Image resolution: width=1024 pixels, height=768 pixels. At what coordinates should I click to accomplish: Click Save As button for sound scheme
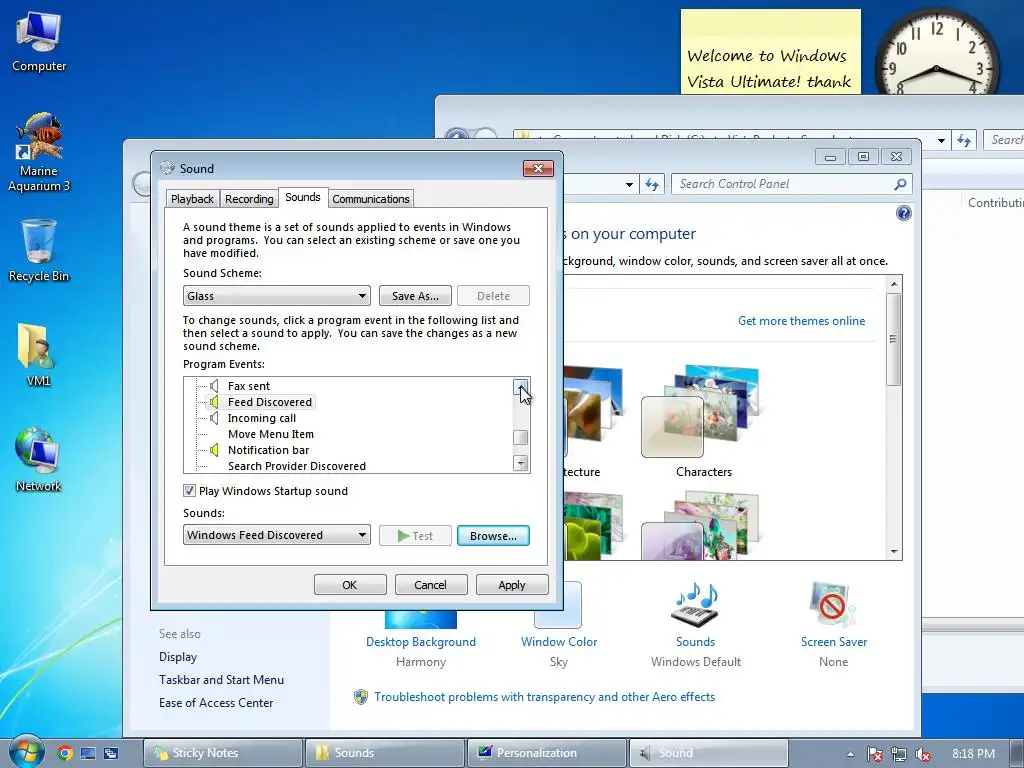point(415,296)
